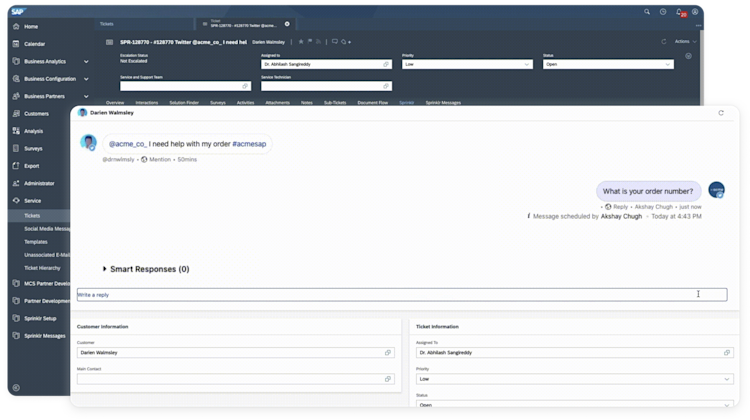Click the more options ellipsis below the top bar
The width and height of the screenshot is (750, 420).
699,25
